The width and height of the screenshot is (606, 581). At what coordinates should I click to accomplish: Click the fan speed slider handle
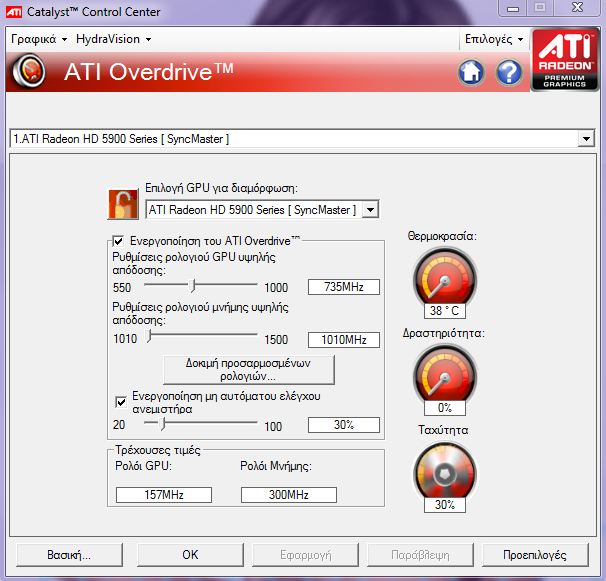click(163, 423)
